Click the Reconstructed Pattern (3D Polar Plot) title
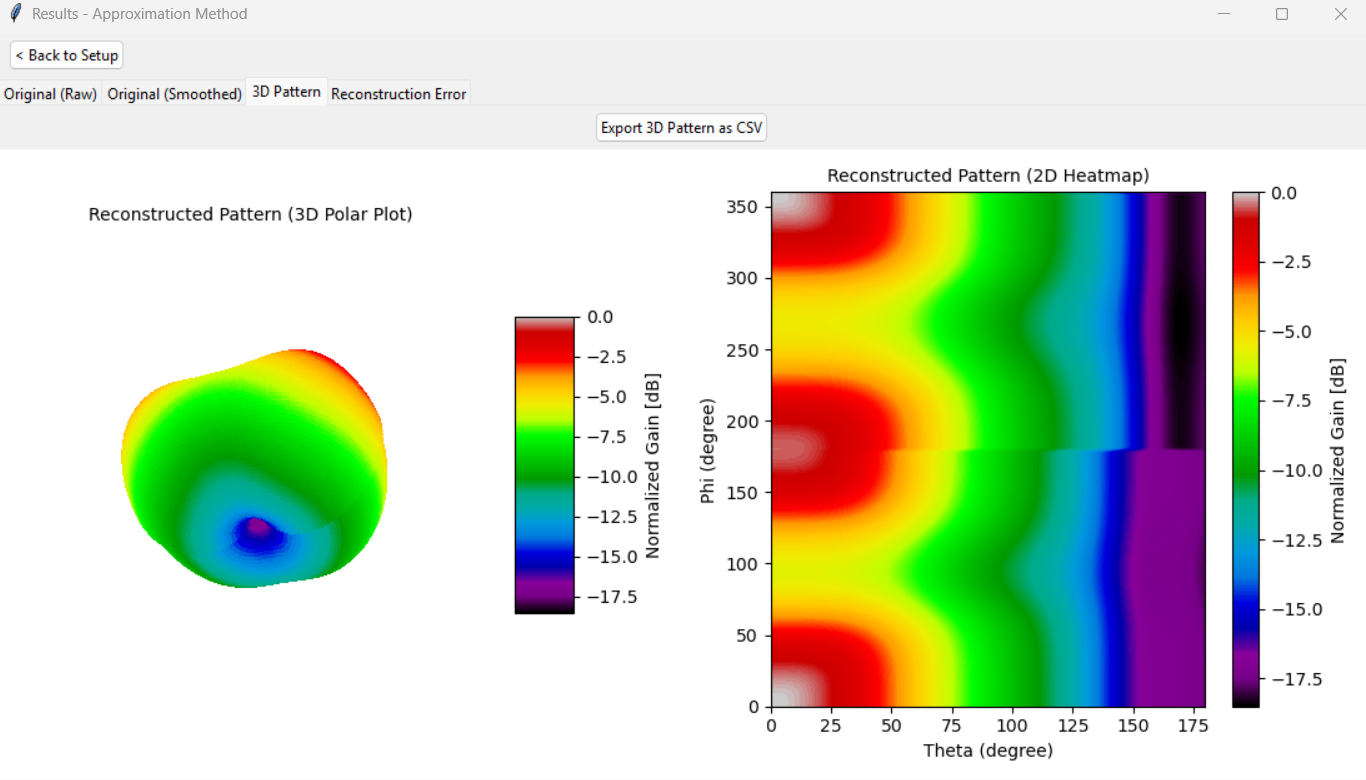Viewport: 1366px width, 780px height. pyautogui.click(x=250, y=214)
